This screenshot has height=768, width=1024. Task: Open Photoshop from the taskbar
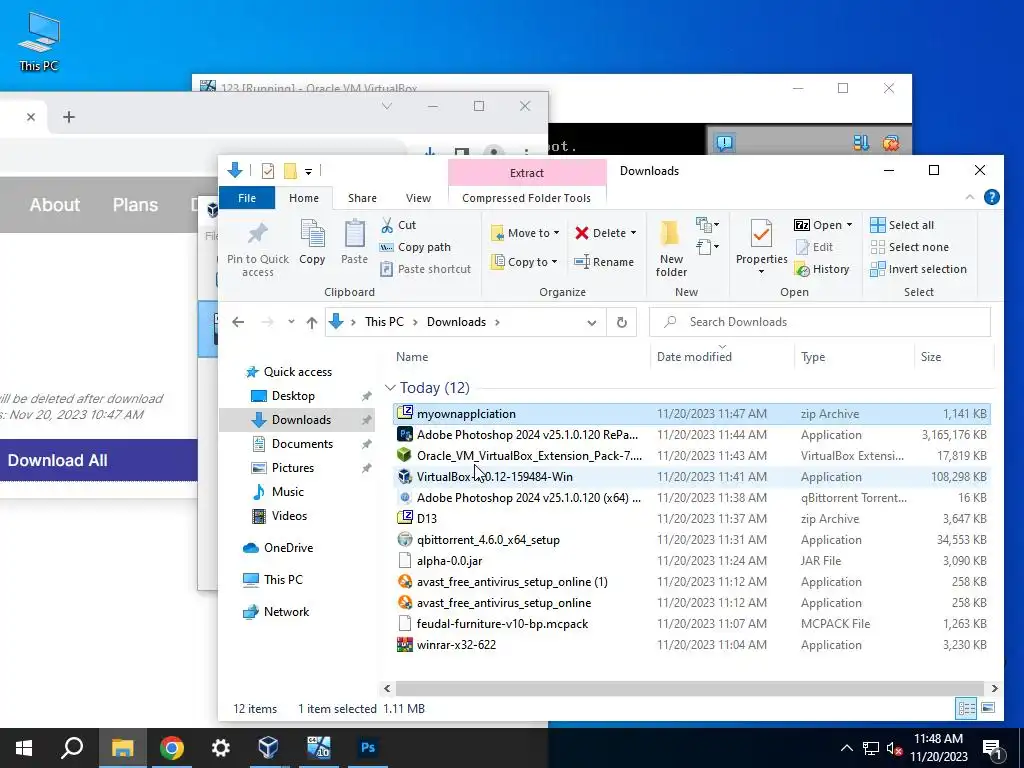click(x=368, y=748)
